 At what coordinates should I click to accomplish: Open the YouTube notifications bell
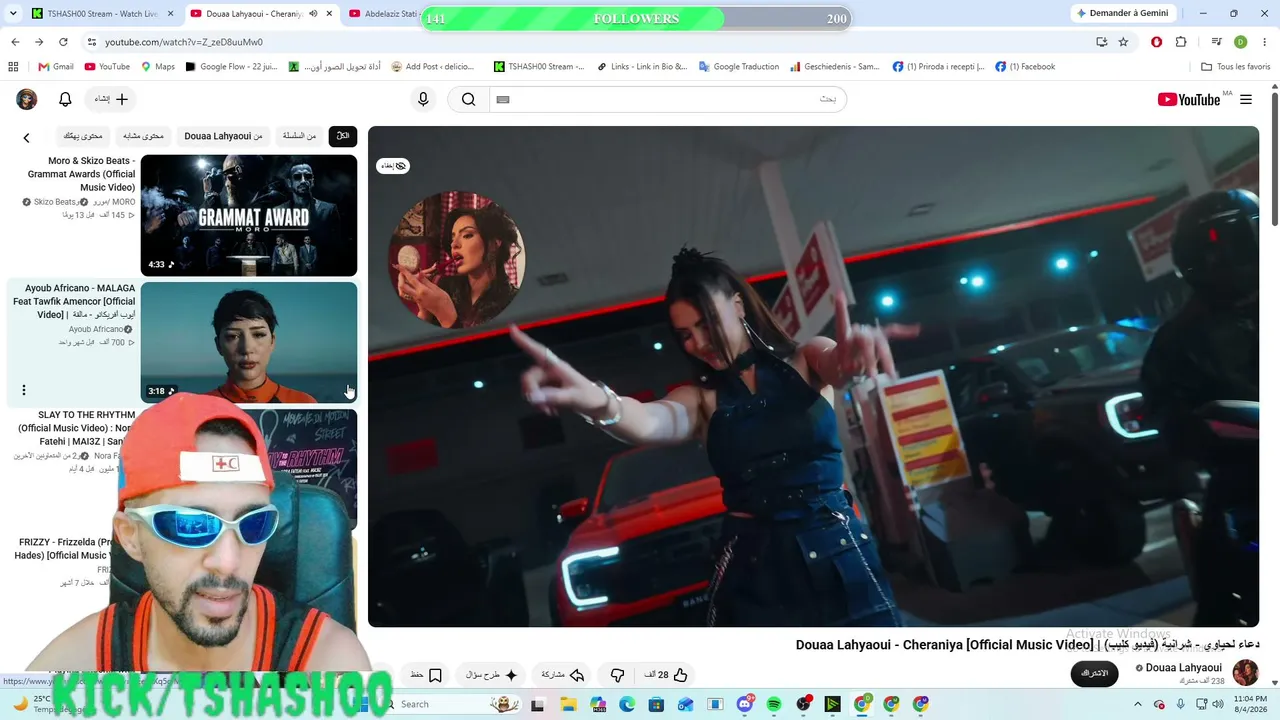click(x=65, y=99)
